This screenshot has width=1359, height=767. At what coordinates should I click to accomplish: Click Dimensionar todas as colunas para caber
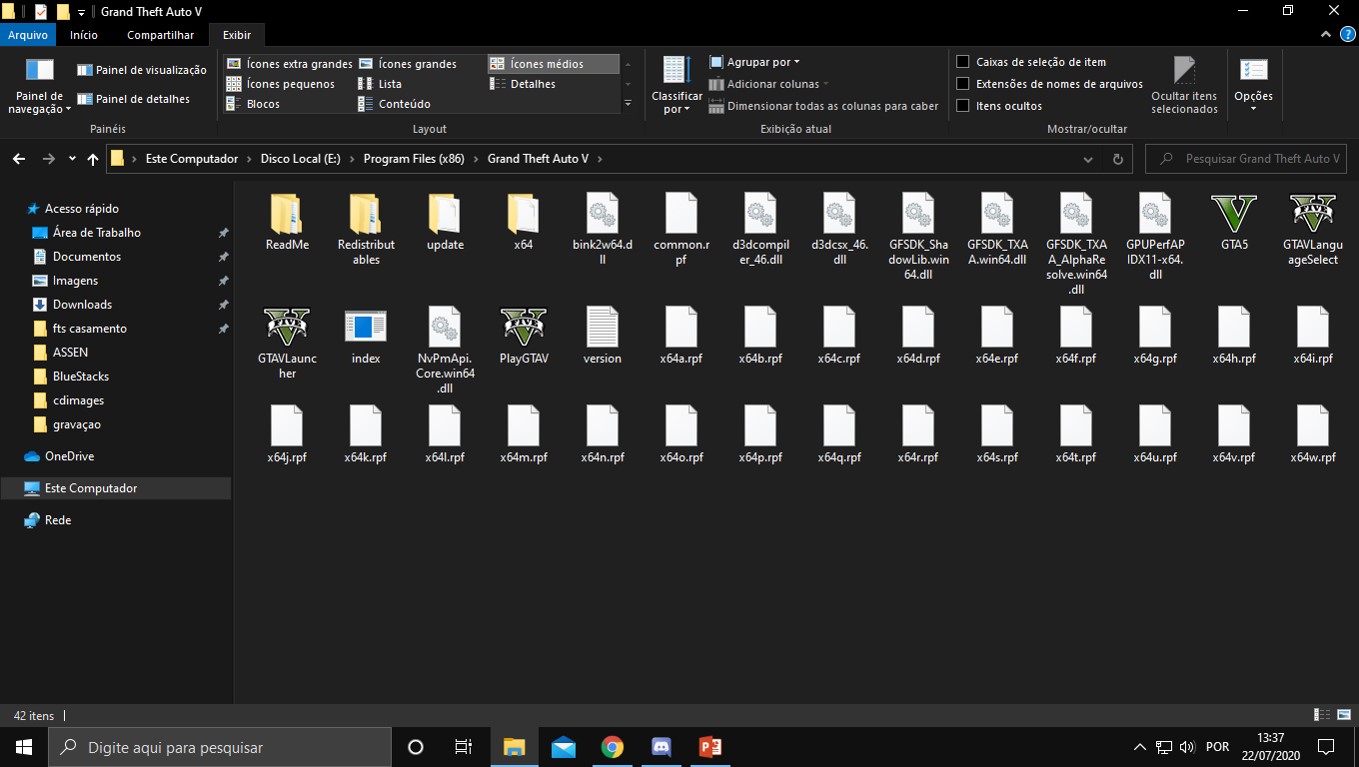823,106
